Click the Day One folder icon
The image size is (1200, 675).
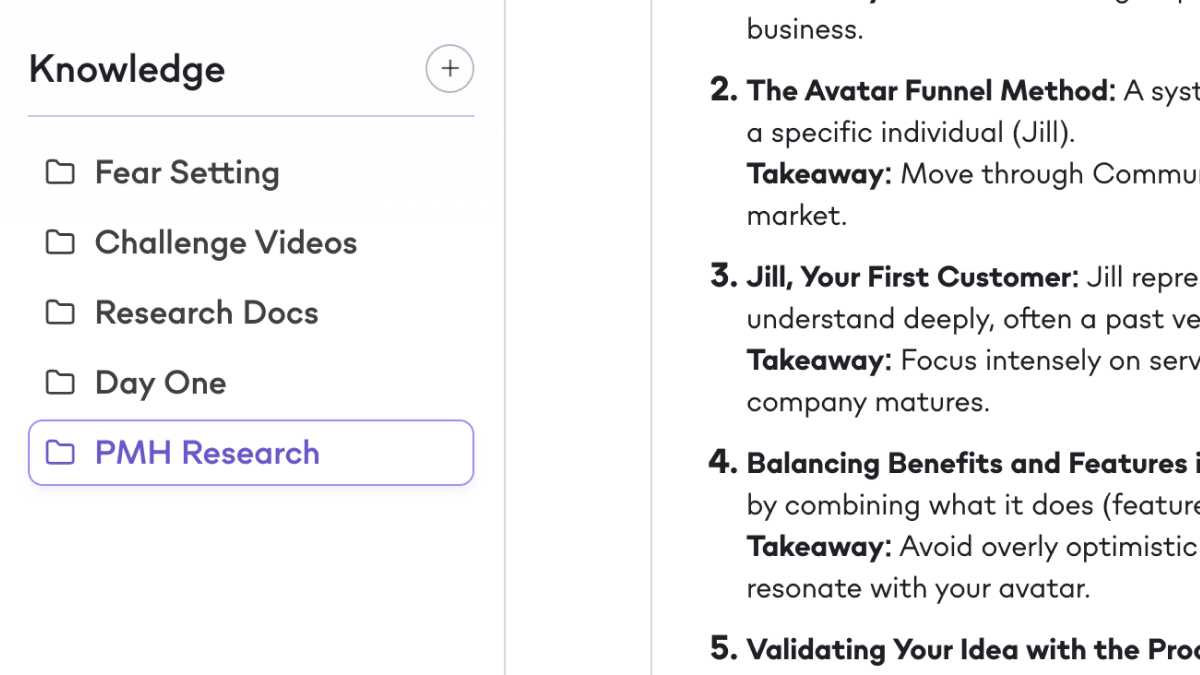[x=60, y=383]
